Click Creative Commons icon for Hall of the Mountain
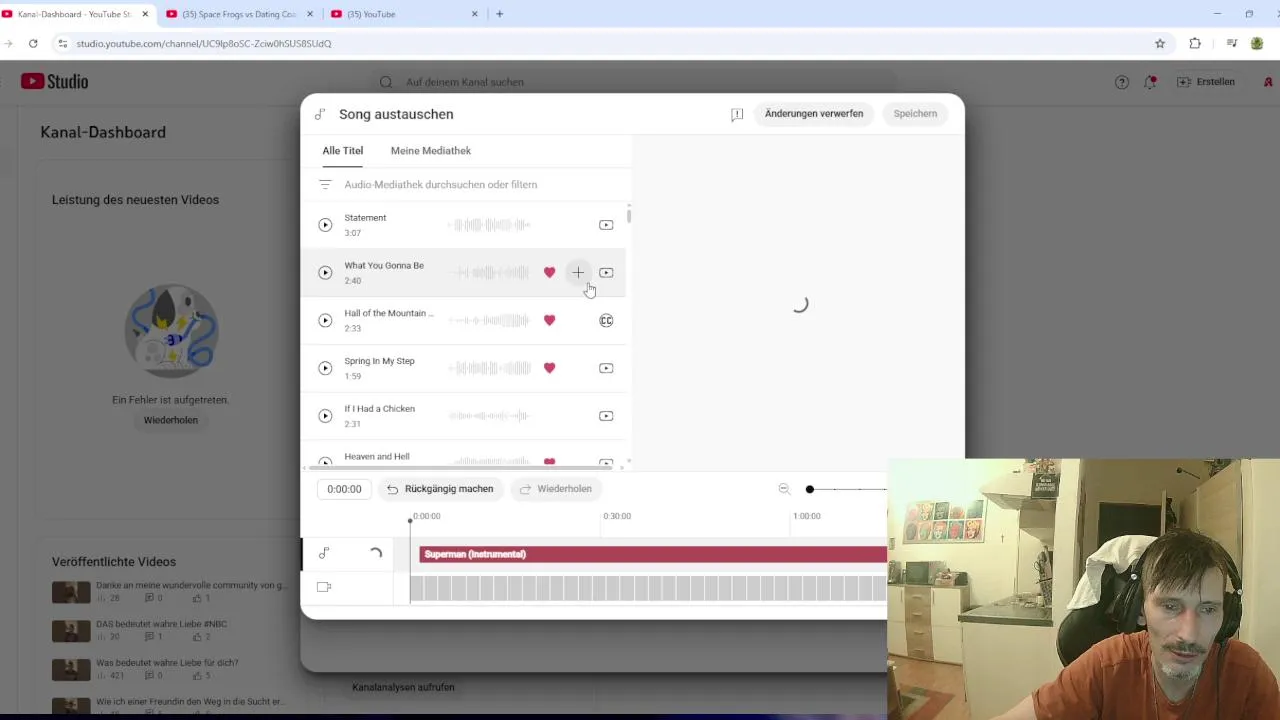This screenshot has width=1280, height=720. point(606,320)
